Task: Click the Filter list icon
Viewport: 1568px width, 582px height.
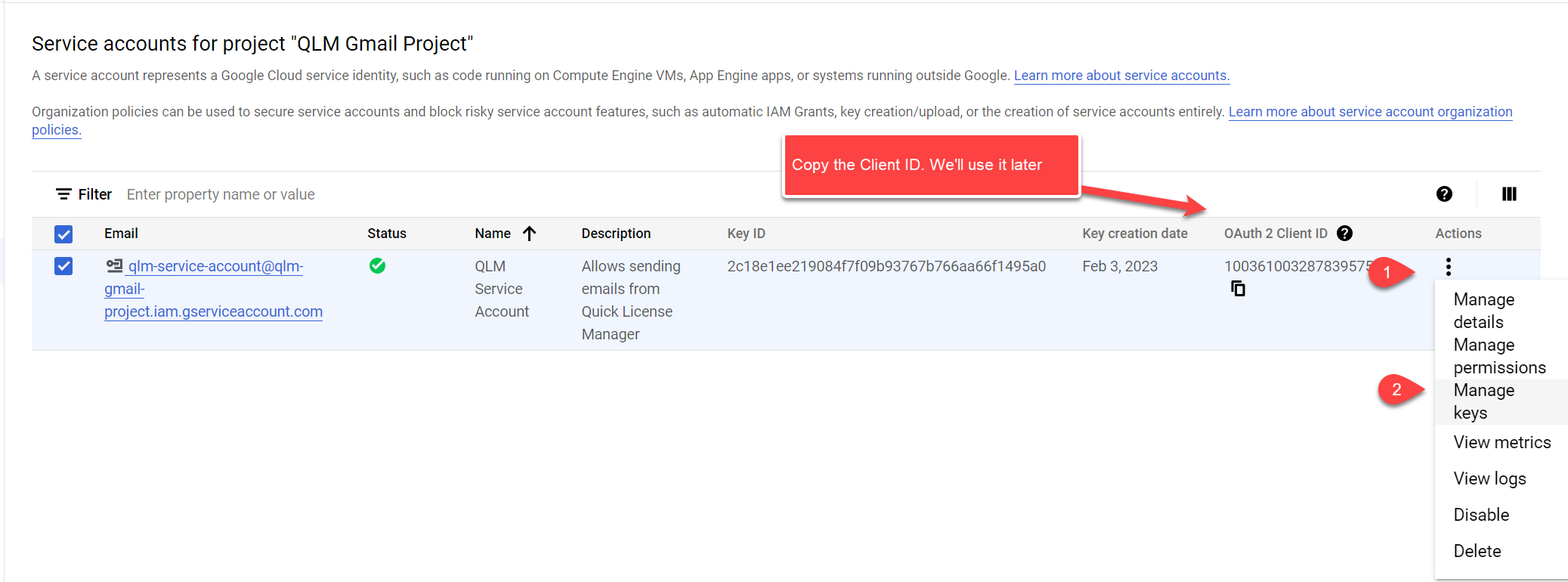Action: 63,194
